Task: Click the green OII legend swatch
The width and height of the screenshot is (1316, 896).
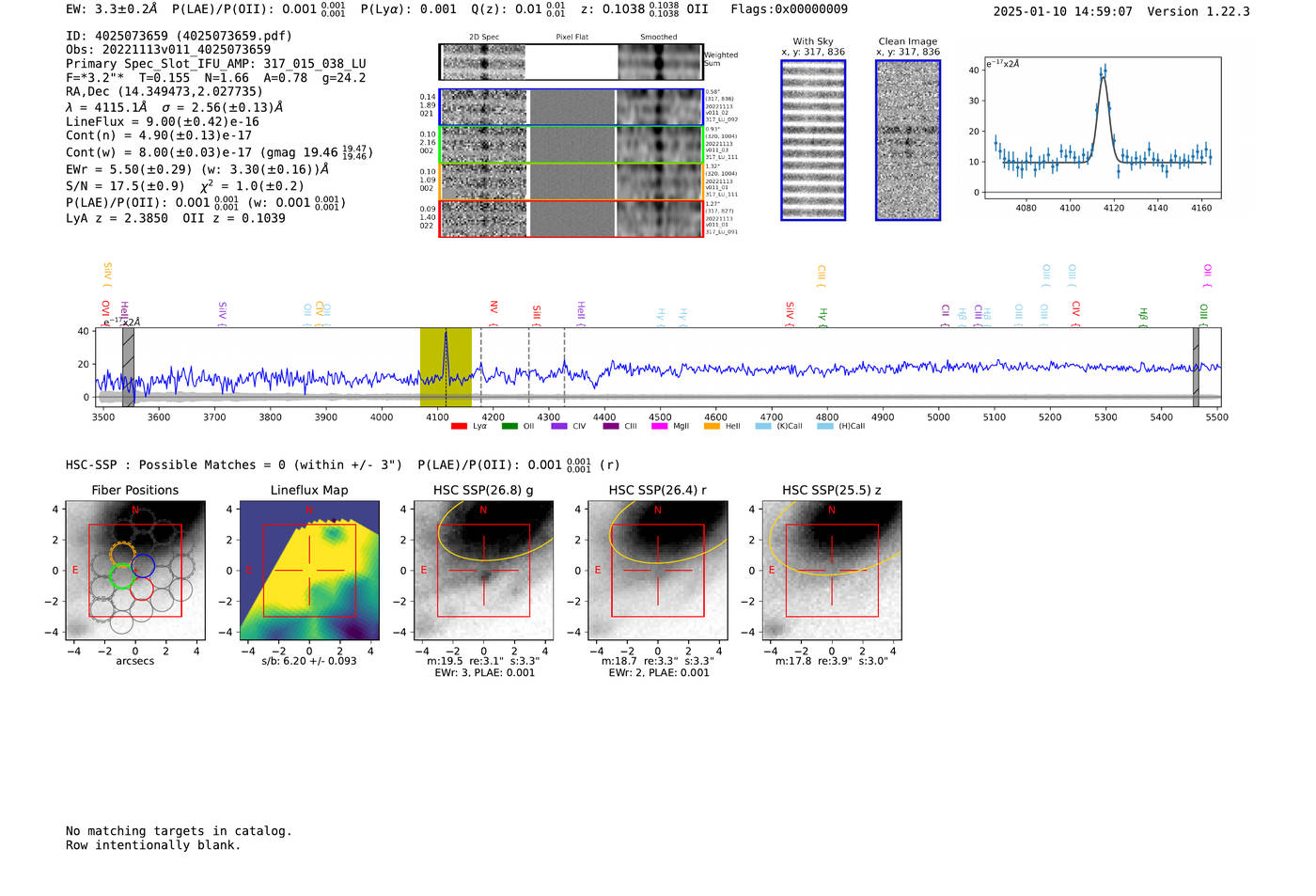Action: click(x=509, y=427)
